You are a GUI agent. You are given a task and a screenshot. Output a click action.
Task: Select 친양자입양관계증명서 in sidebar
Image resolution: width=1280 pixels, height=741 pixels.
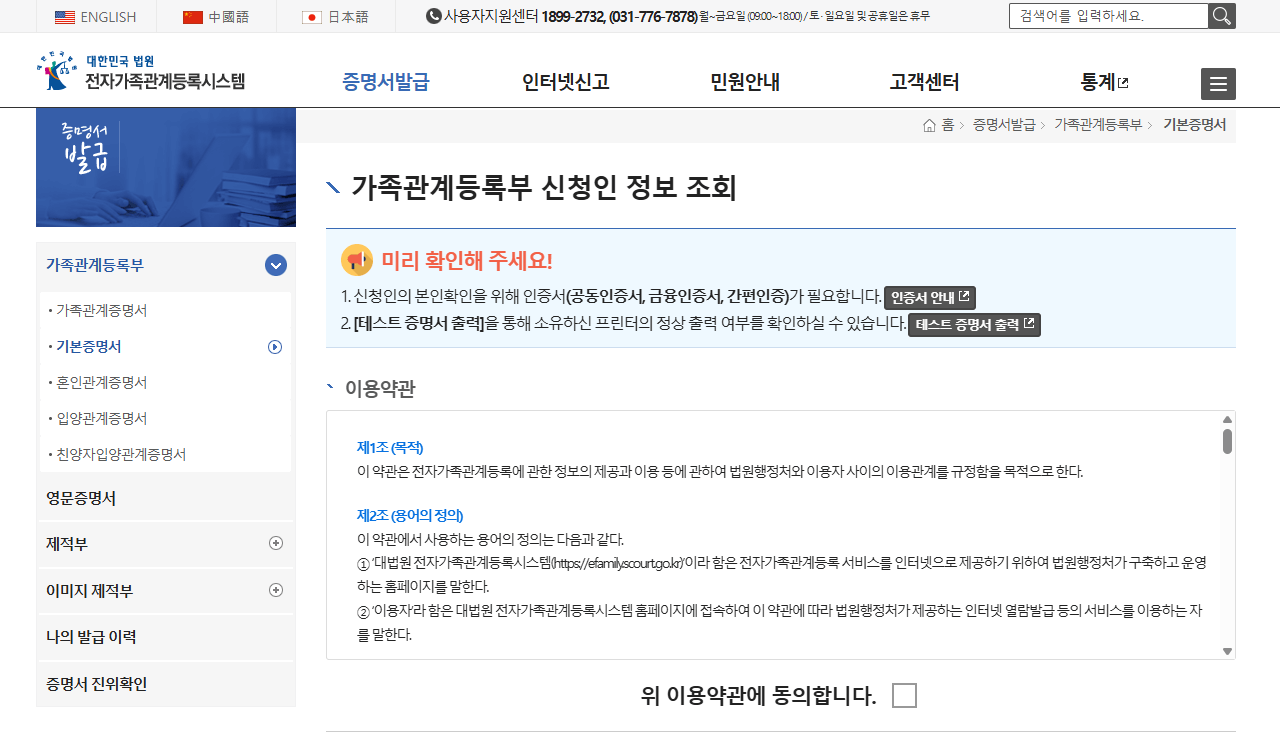[121, 455]
